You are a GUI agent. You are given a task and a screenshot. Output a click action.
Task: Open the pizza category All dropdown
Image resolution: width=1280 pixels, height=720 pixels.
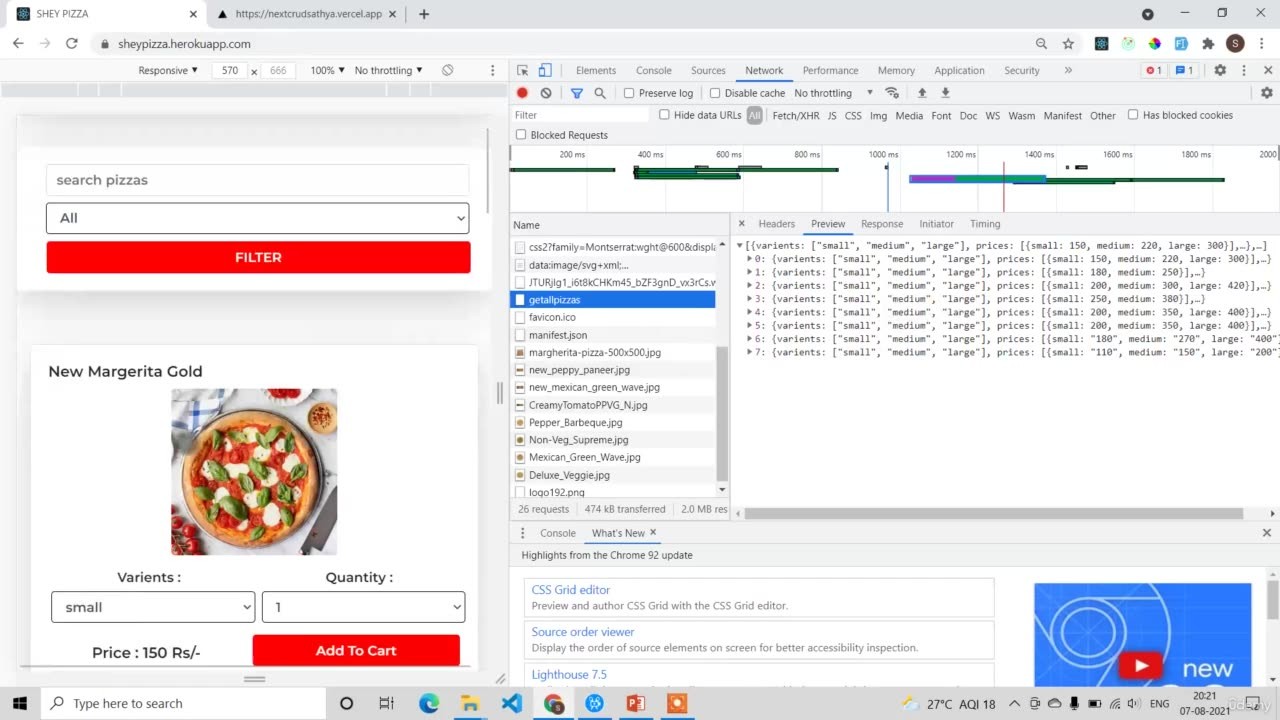pos(257,218)
